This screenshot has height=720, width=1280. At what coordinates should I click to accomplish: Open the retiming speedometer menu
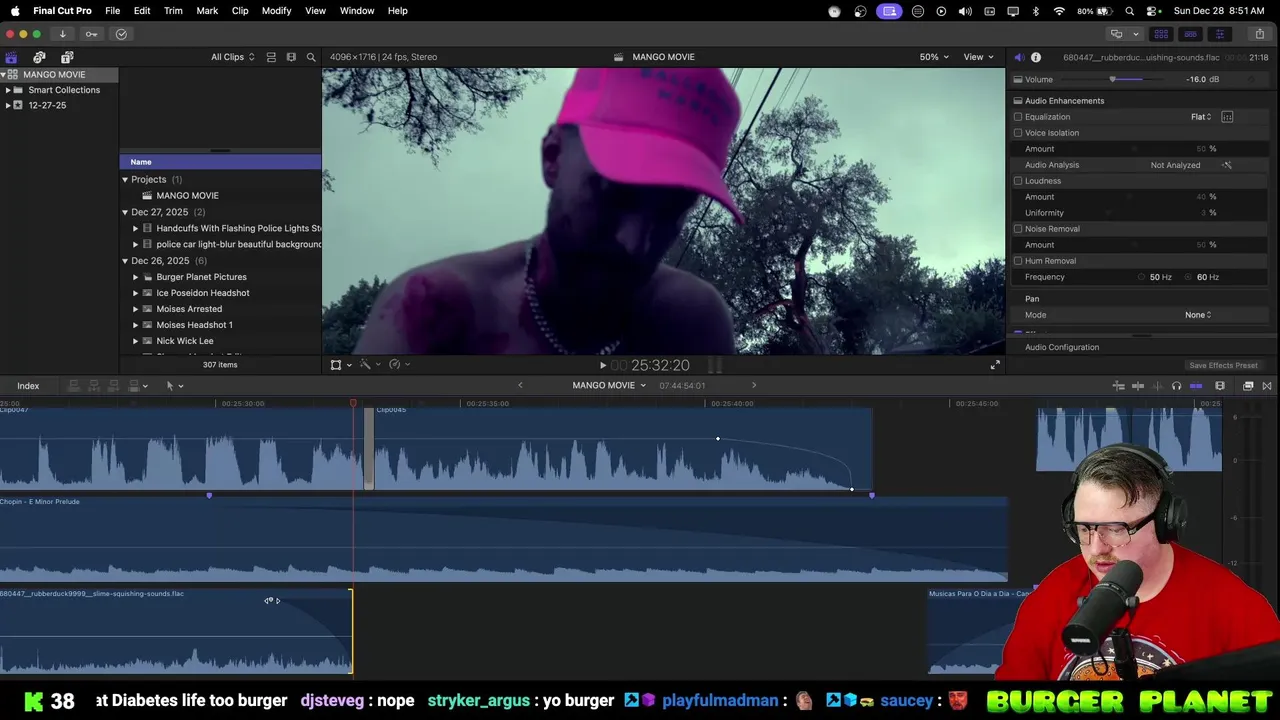(398, 365)
